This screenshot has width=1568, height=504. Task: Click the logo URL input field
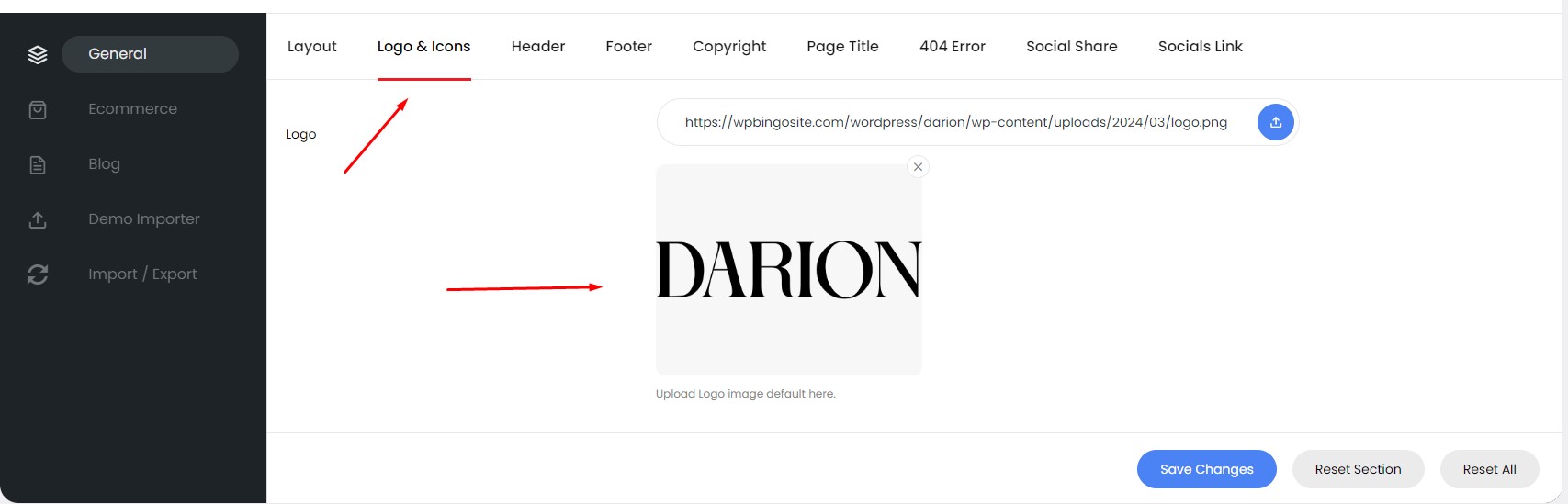[x=956, y=122]
